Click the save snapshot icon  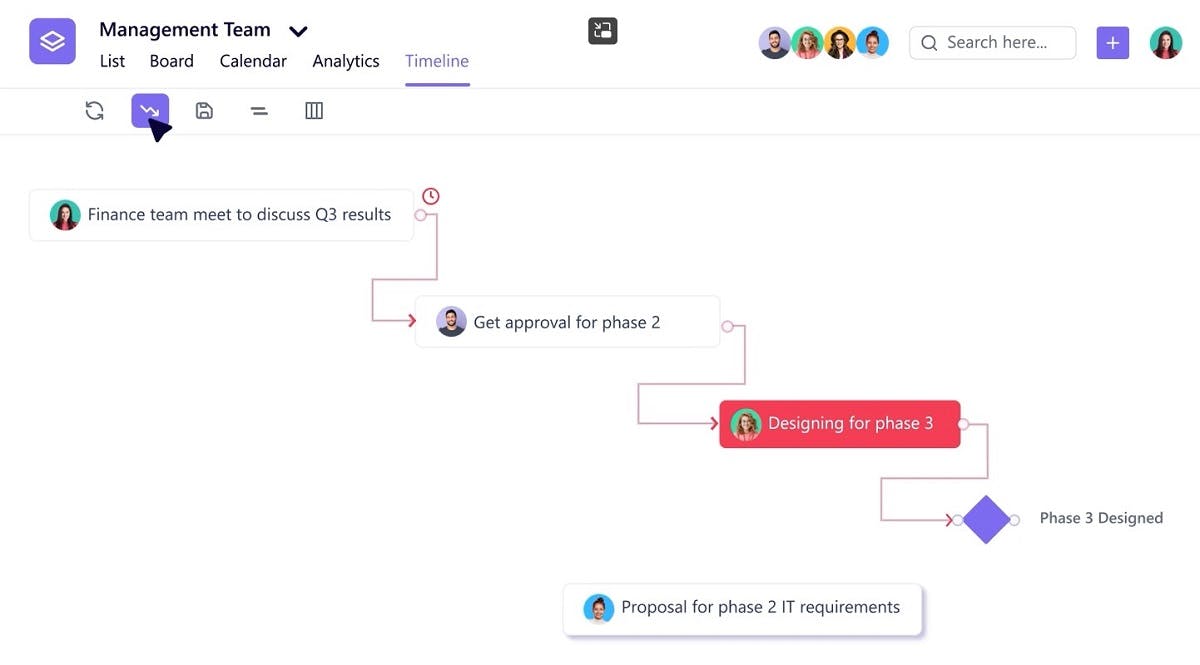tap(204, 110)
